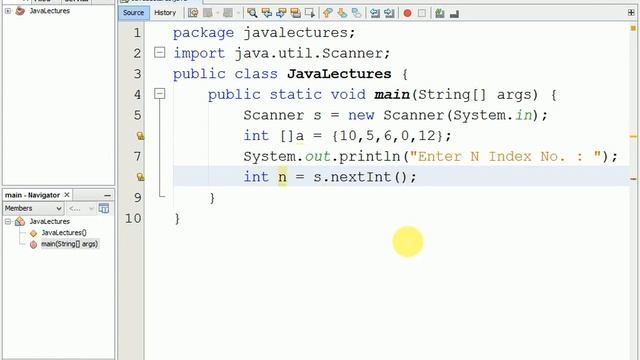Image resolution: width=640 pixels, height=360 pixels.
Task: Click Shift Line Left icon
Action: pyautogui.click(x=375, y=13)
